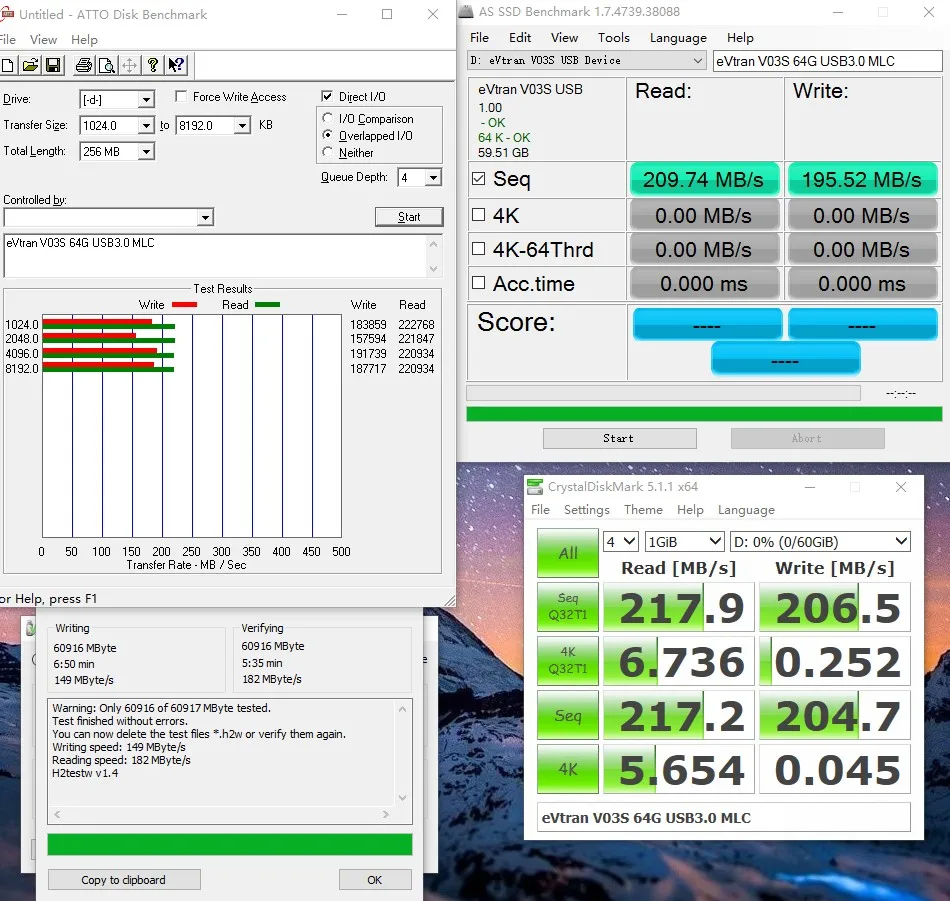
Task: Open the 8192.0 transfer size dropdown
Action: tap(242, 125)
